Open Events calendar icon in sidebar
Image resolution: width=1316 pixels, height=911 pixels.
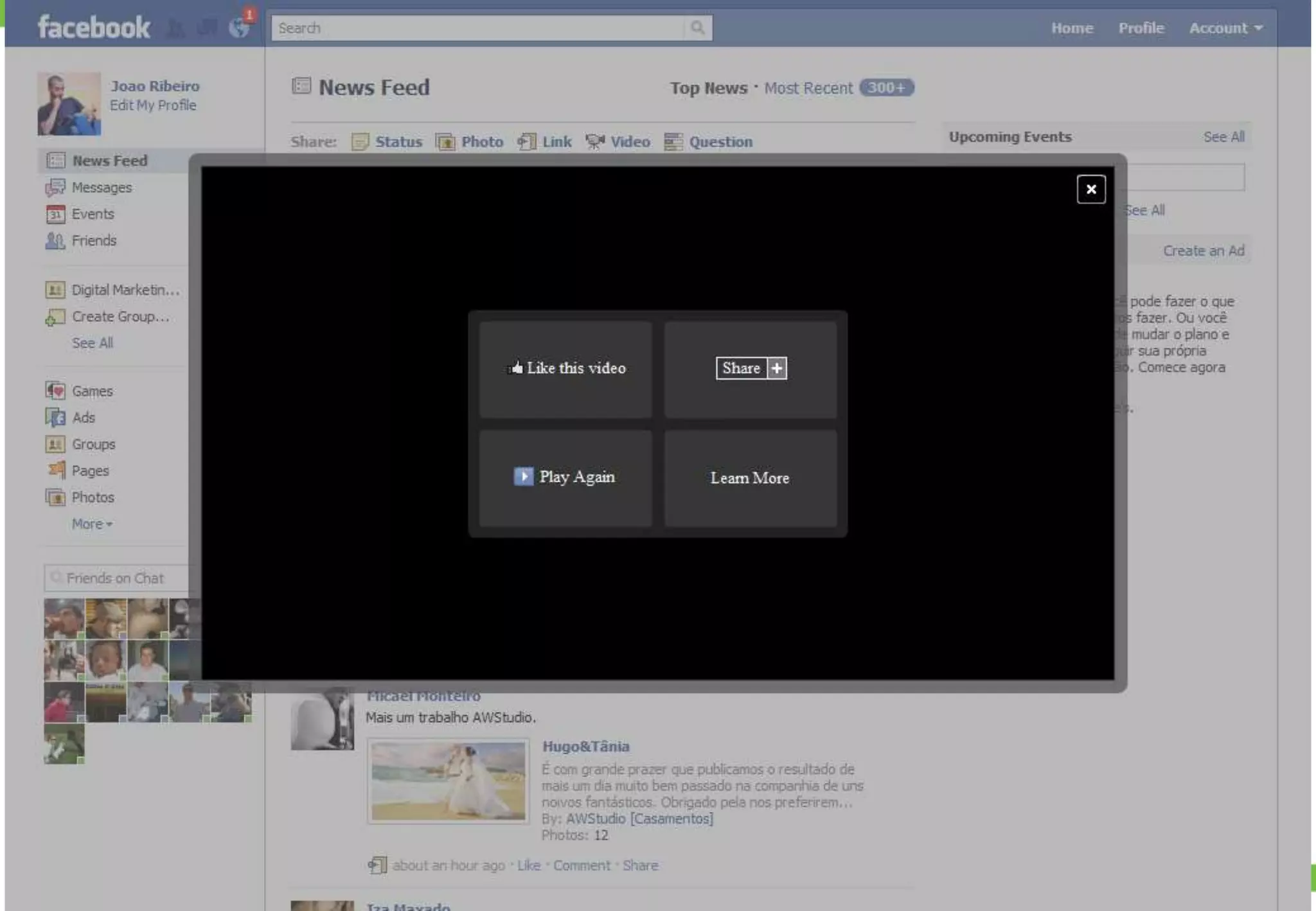tap(55, 214)
